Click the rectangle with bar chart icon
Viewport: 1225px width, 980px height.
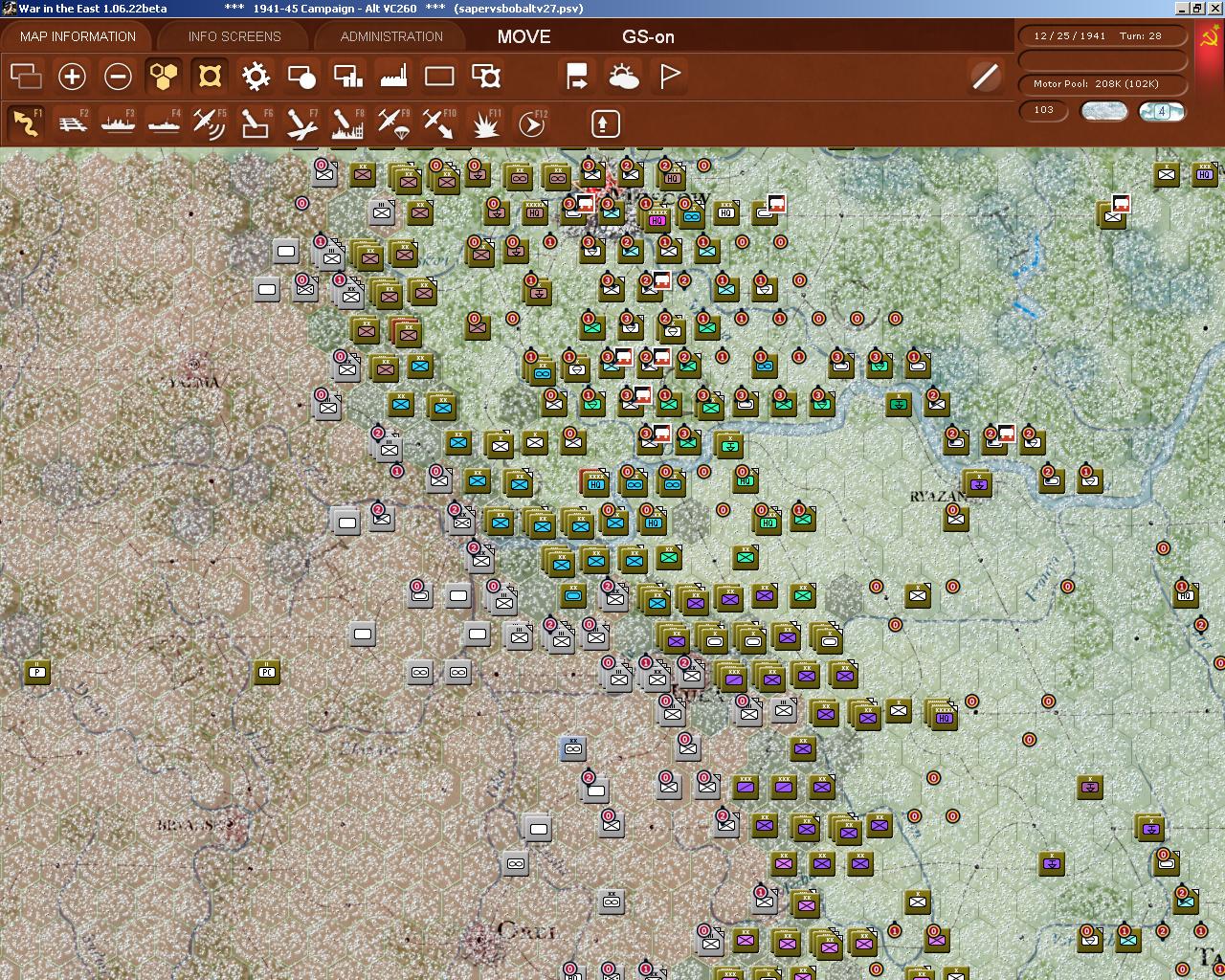[x=347, y=77]
